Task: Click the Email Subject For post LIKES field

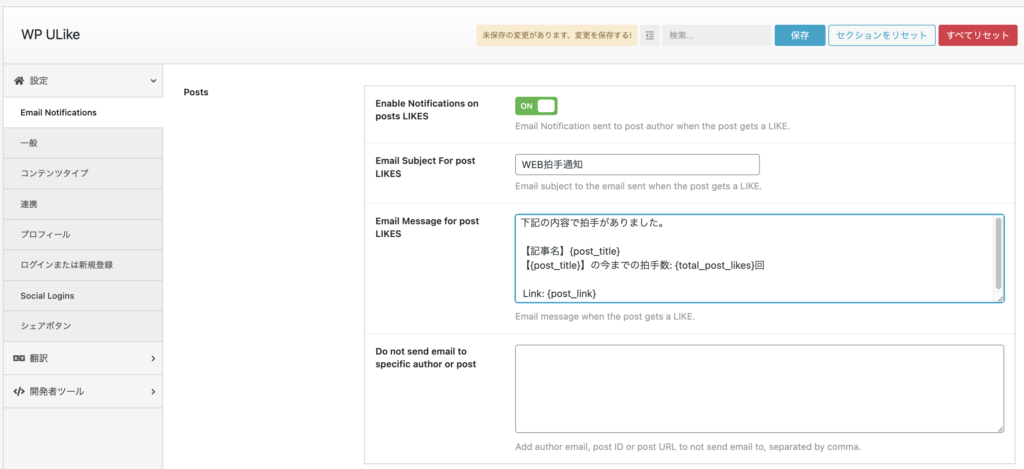Action: [x=637, y=165]
